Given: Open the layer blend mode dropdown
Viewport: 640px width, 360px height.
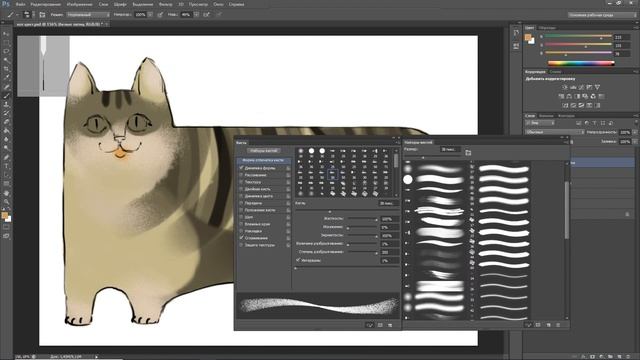Looking at the screenshot, I should click(x=555, y=132).
